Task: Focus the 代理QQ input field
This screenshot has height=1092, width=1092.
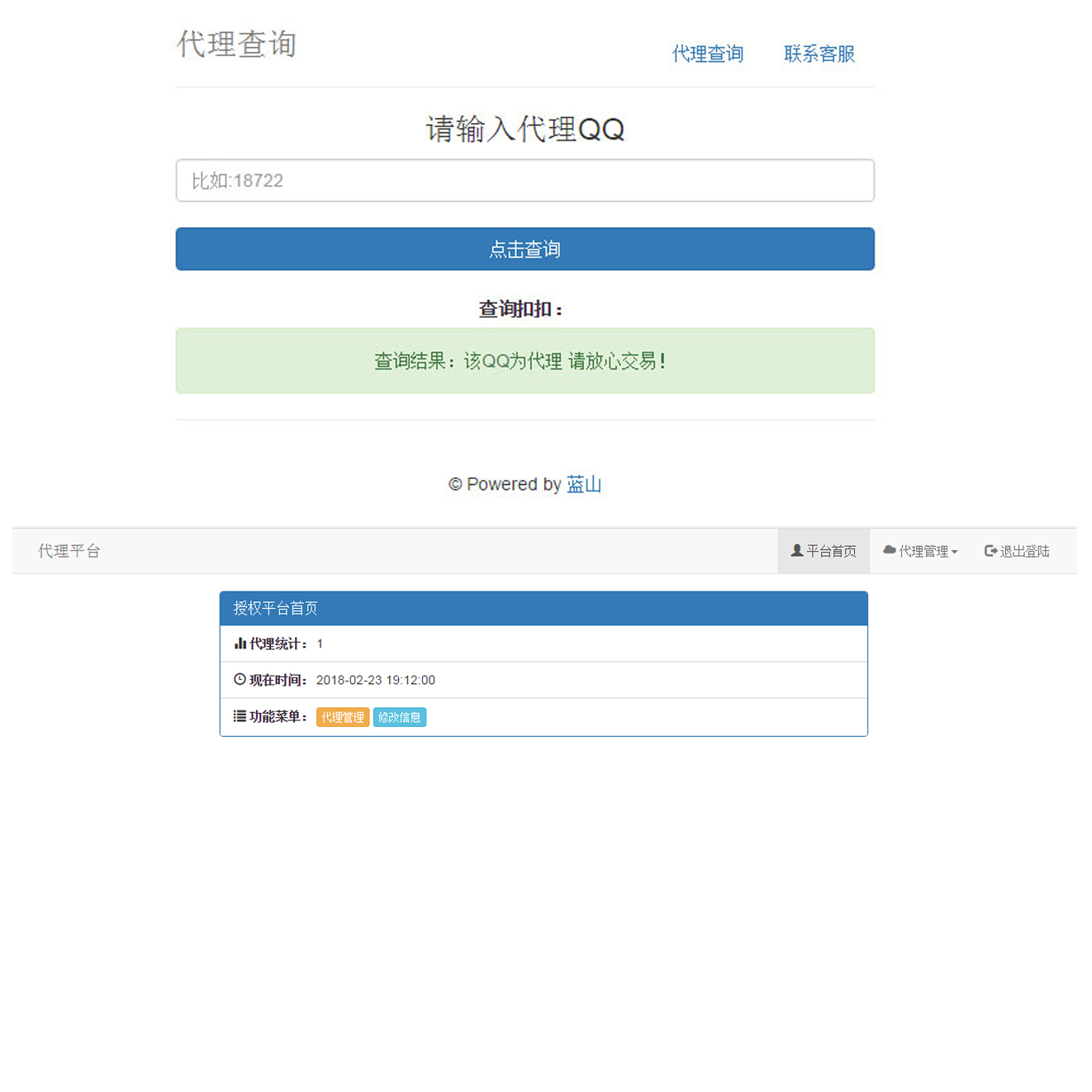Action: pyautogui.click(x=525, y=180)
